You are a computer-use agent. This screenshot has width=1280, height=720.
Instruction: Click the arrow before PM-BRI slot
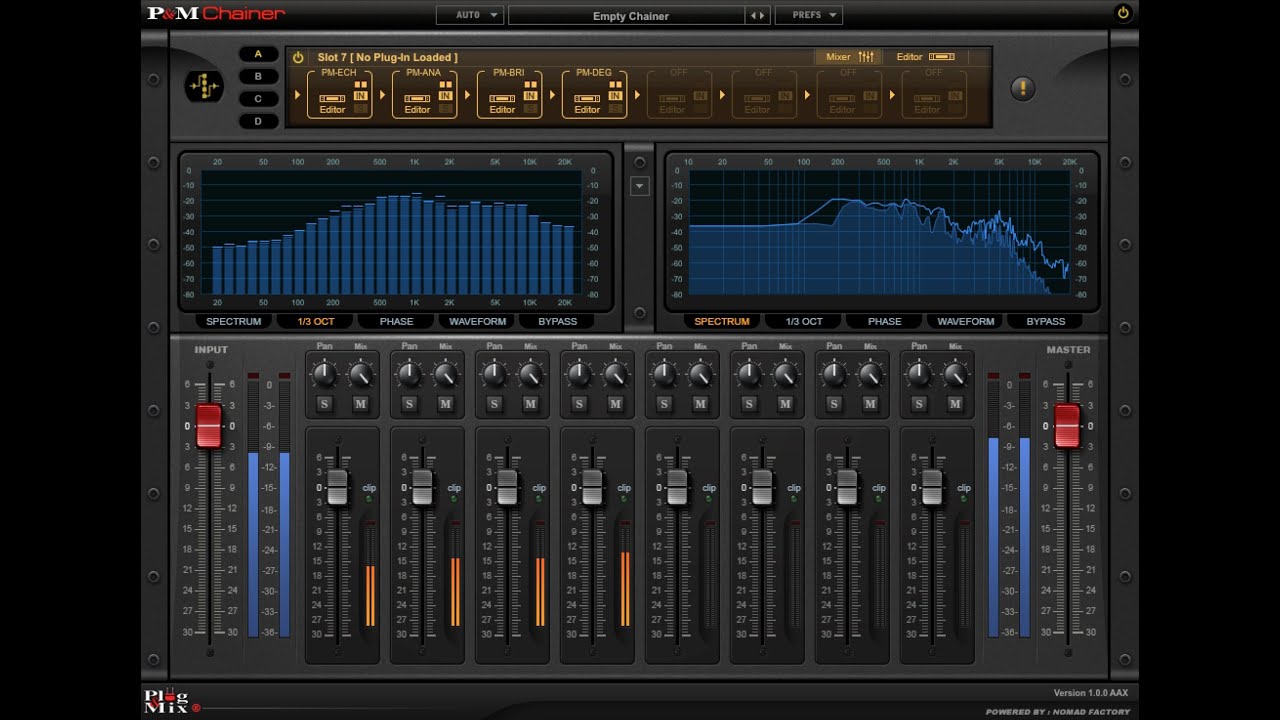467,95
